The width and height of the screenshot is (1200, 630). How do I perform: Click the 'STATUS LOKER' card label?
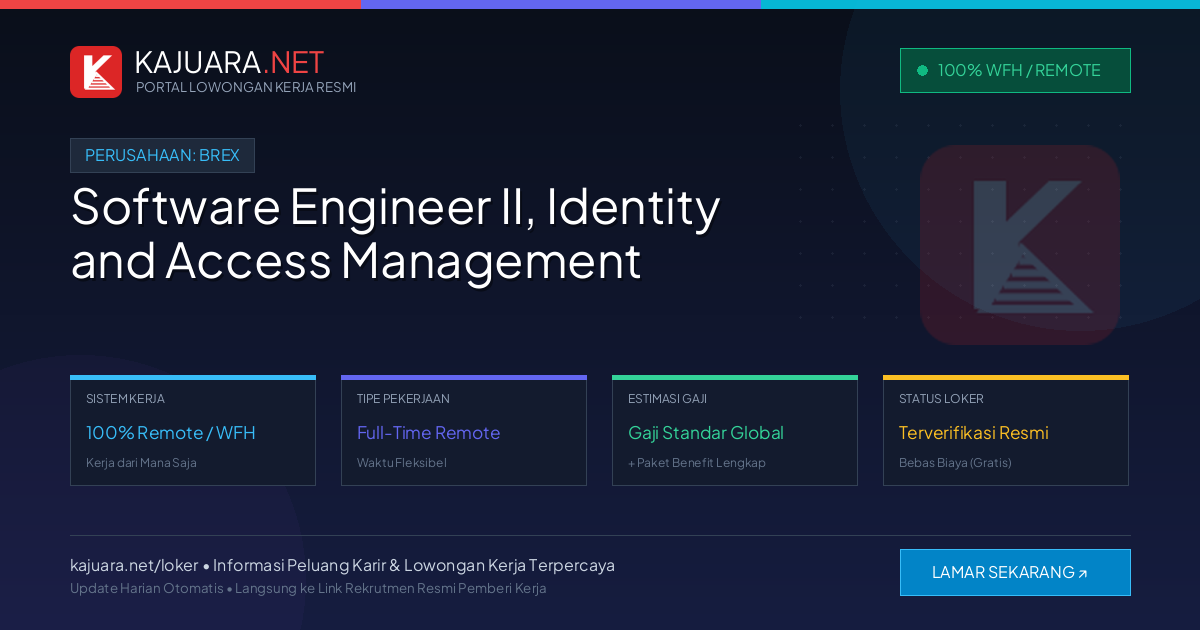pos(941,398)
